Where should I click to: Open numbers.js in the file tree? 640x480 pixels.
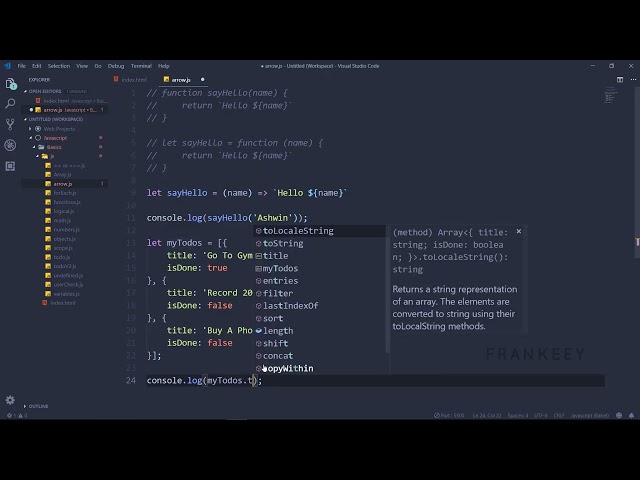point(67,230)
